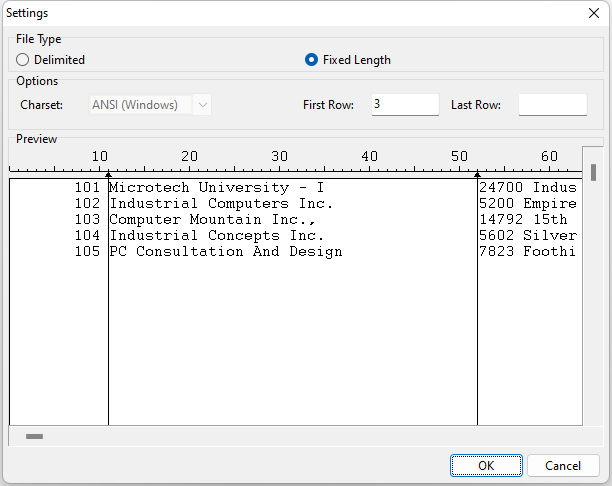Click the ruler at position 30
612x486 pixels.
click(279, 157)
